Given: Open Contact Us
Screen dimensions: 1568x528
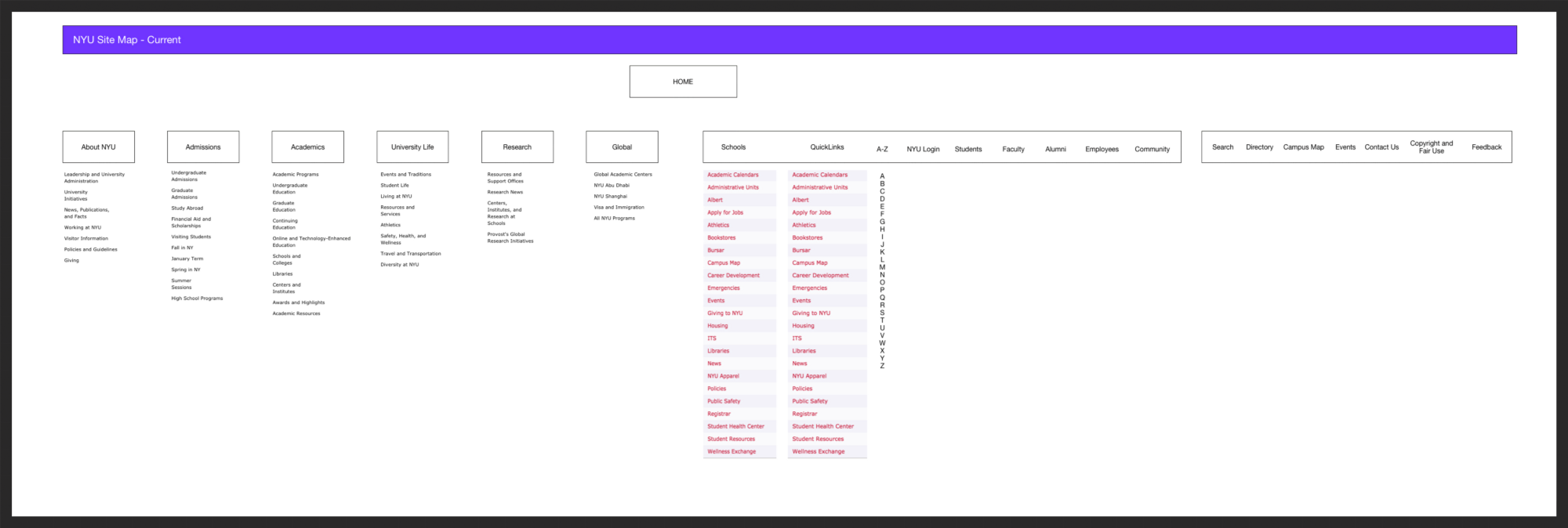Looking at the screenshot, I should [1381, 147].
